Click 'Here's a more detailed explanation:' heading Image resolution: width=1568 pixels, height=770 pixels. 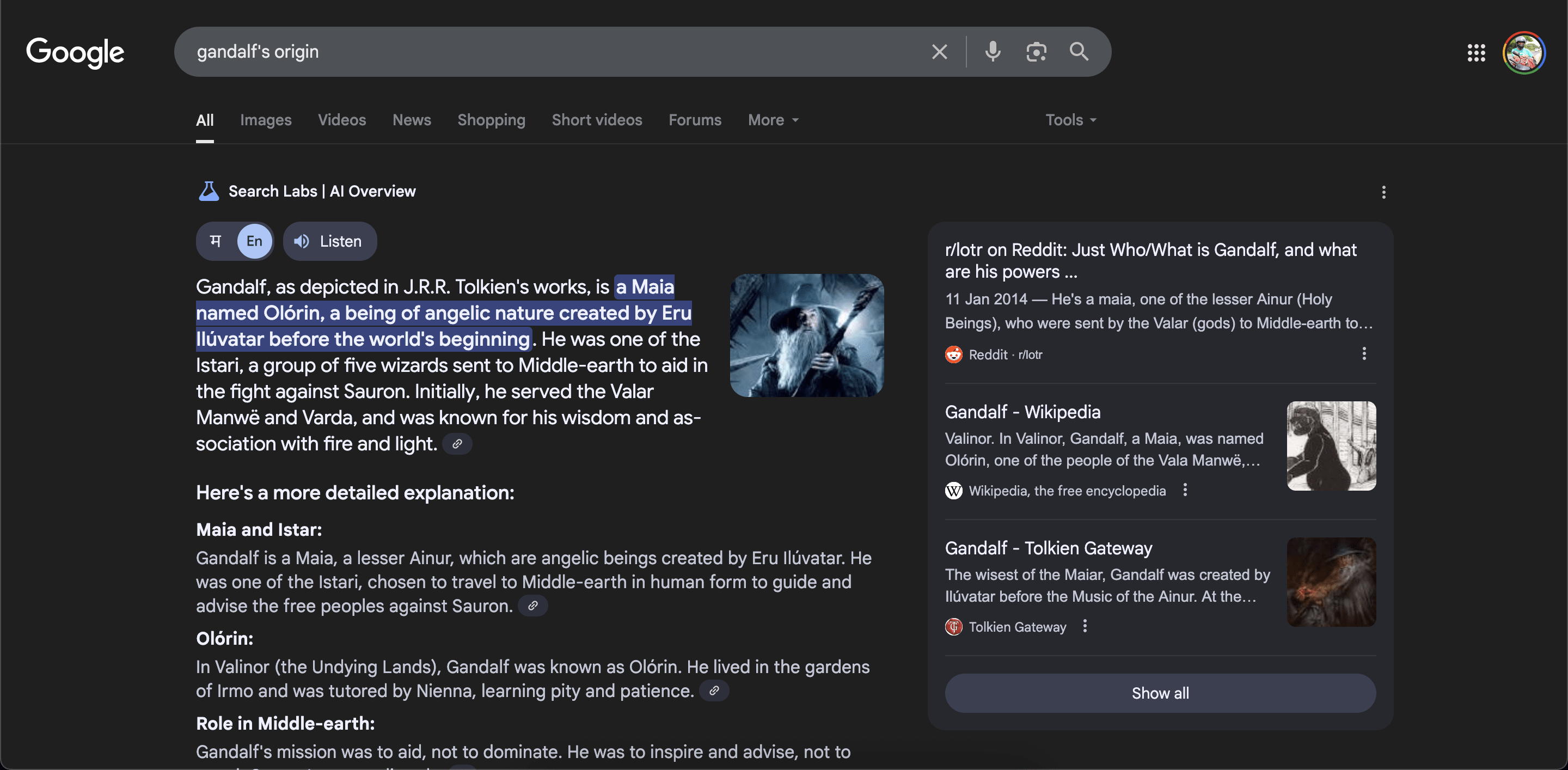[x=355, y=492]
